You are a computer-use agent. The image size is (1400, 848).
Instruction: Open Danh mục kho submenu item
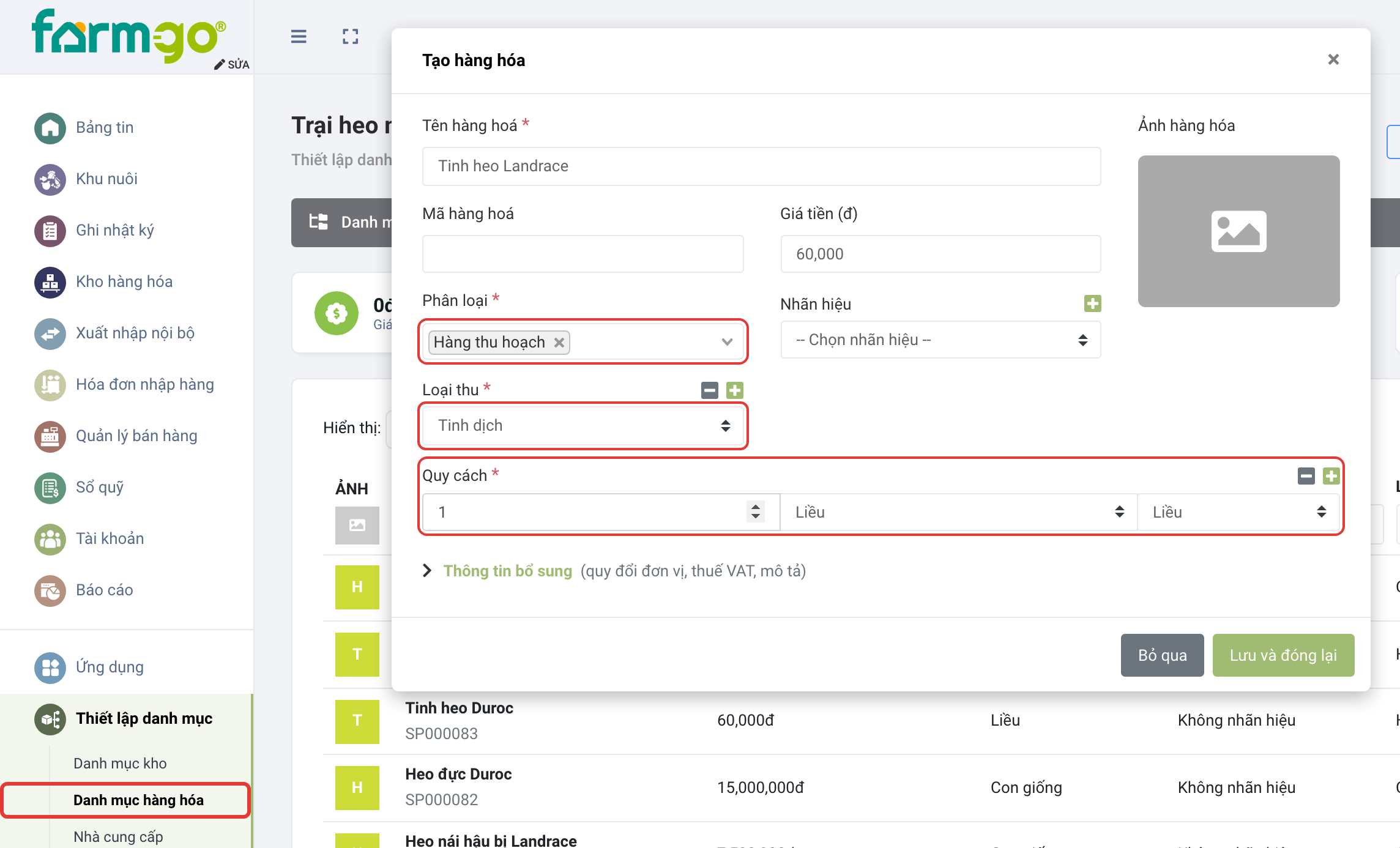(120, 764)
